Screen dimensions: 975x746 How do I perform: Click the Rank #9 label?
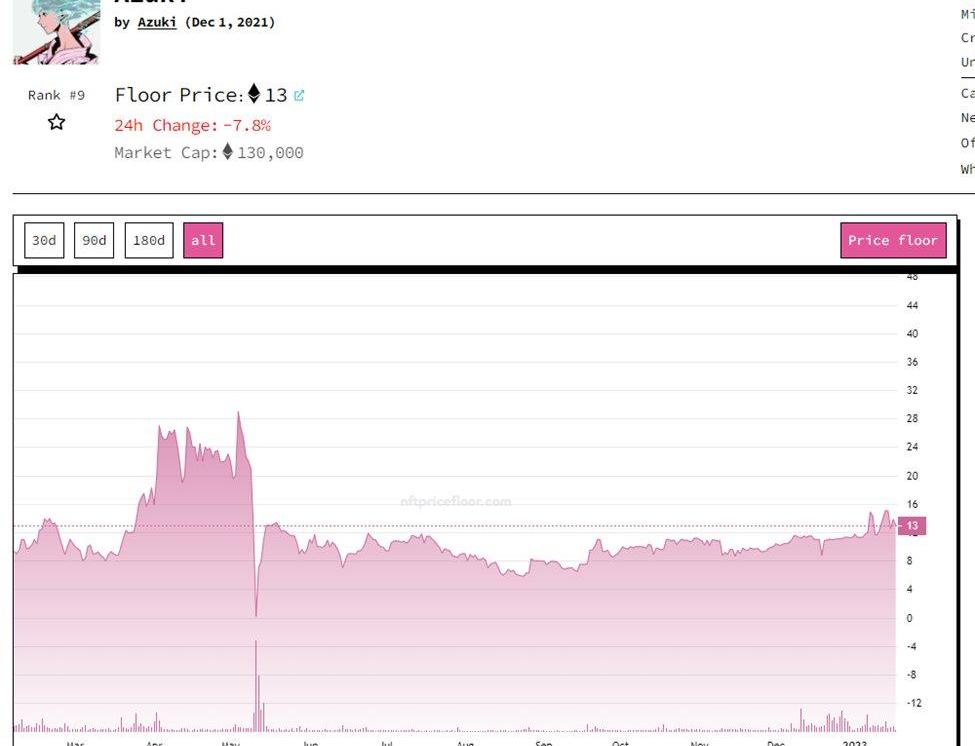56,95
